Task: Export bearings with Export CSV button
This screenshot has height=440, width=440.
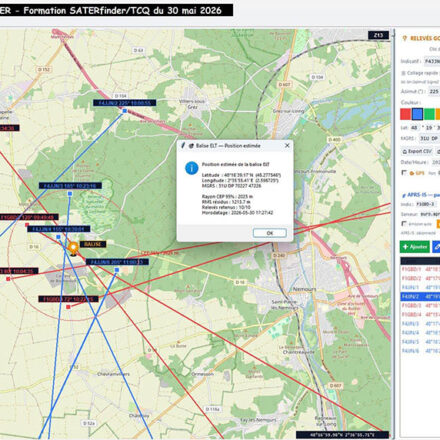Action: coord(416,151)
